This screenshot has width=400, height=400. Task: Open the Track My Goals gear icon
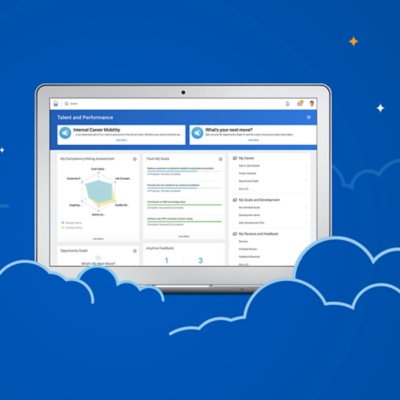(x=220, y=159)
